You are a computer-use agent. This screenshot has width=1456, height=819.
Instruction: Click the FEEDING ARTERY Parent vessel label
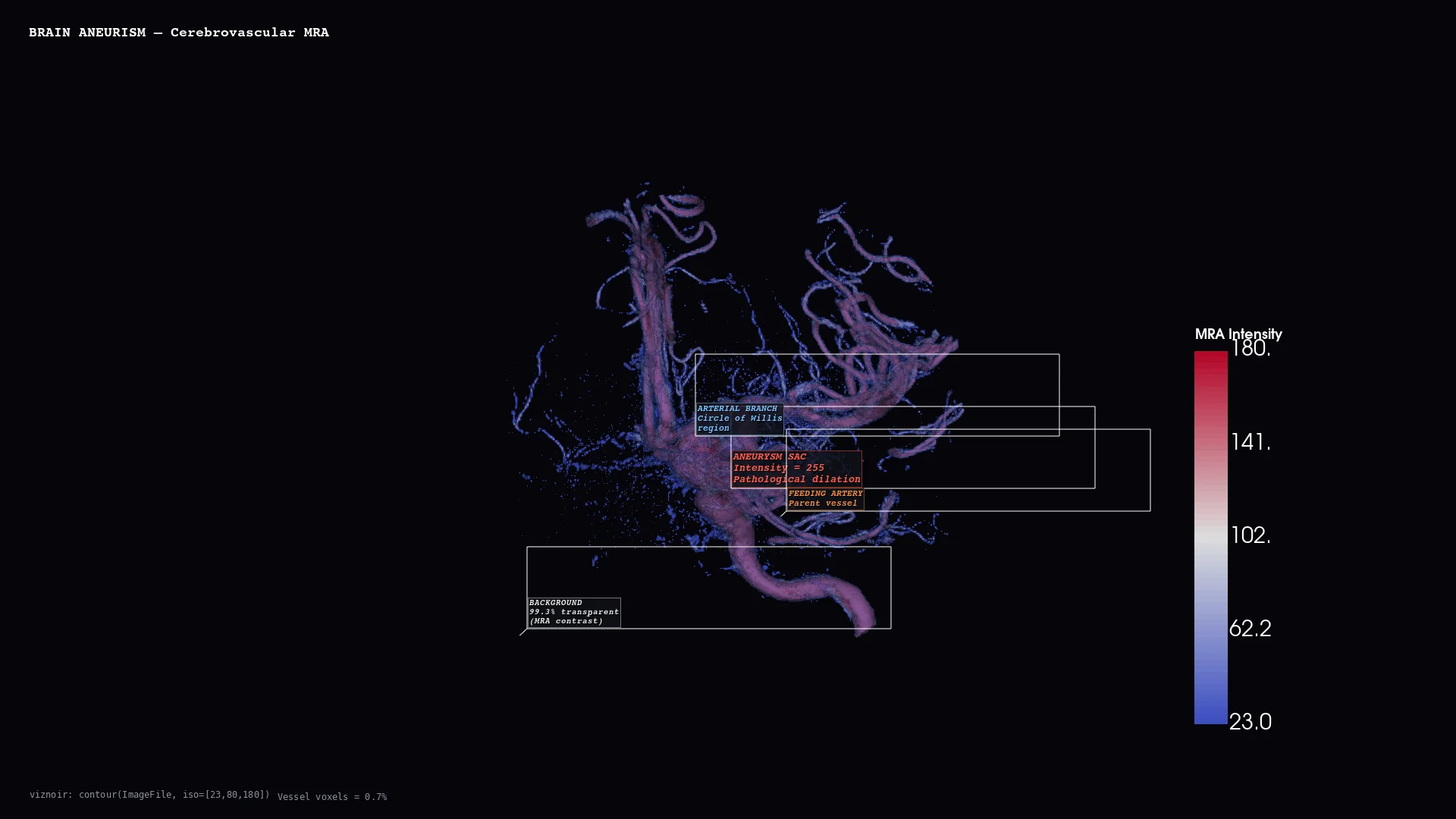click(825, 498)
